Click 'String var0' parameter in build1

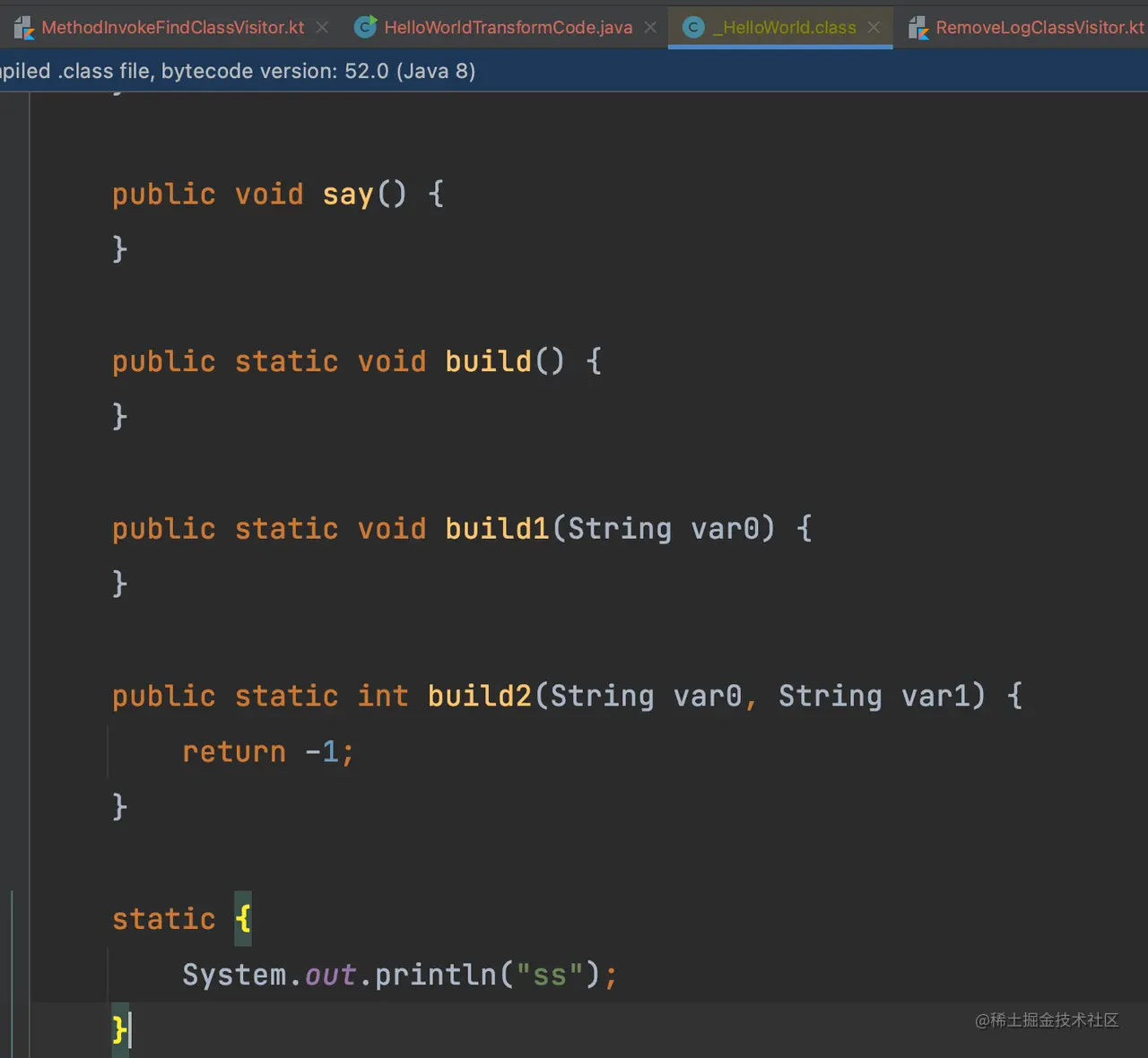click(x=663, y=529)
